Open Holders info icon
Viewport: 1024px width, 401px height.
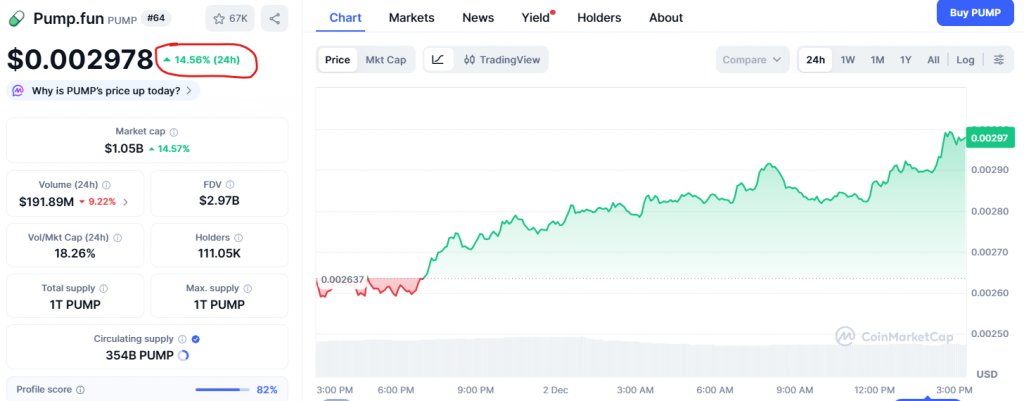coord(239,238)
